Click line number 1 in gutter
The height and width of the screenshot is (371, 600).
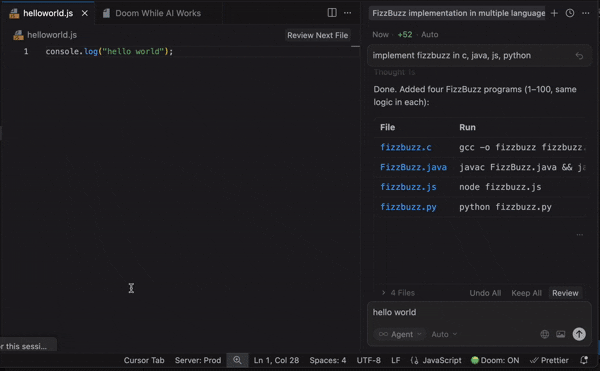[26, 51]
